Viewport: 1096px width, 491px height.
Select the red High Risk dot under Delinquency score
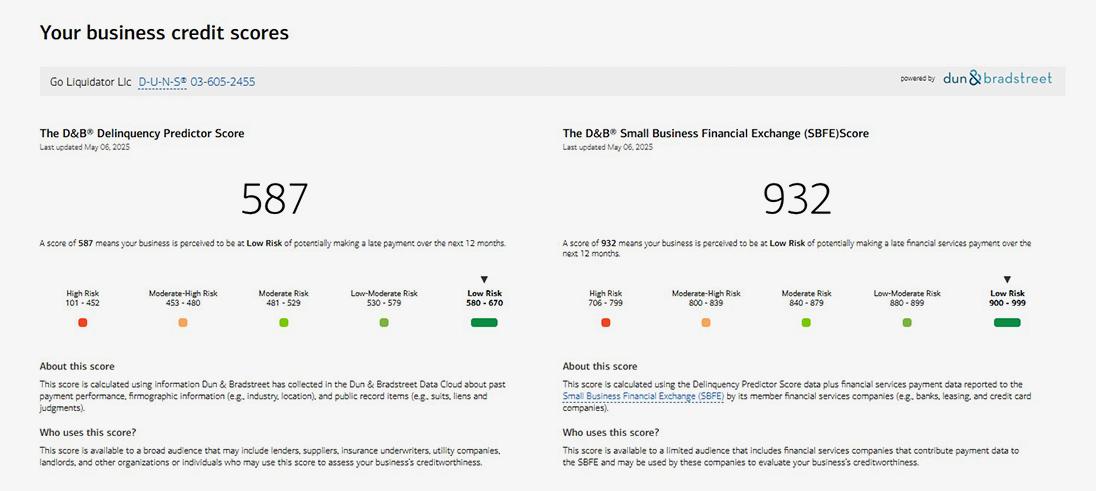pos(83,322)
